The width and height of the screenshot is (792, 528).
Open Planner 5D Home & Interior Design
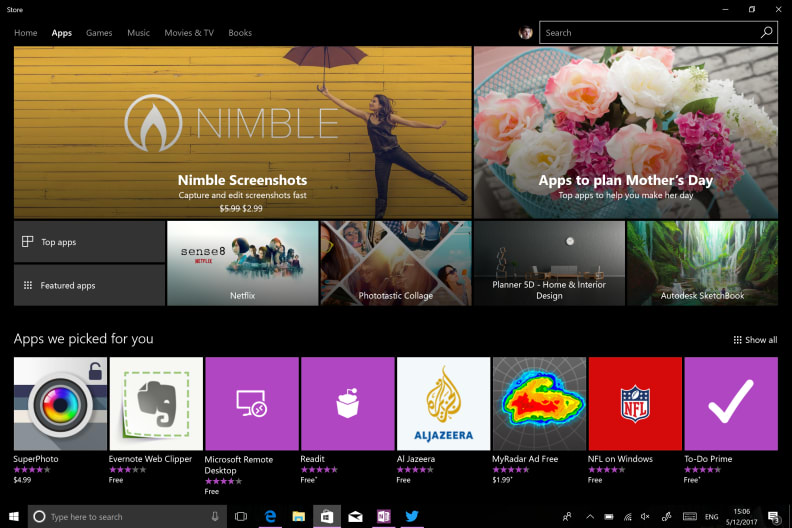(549, 263)
